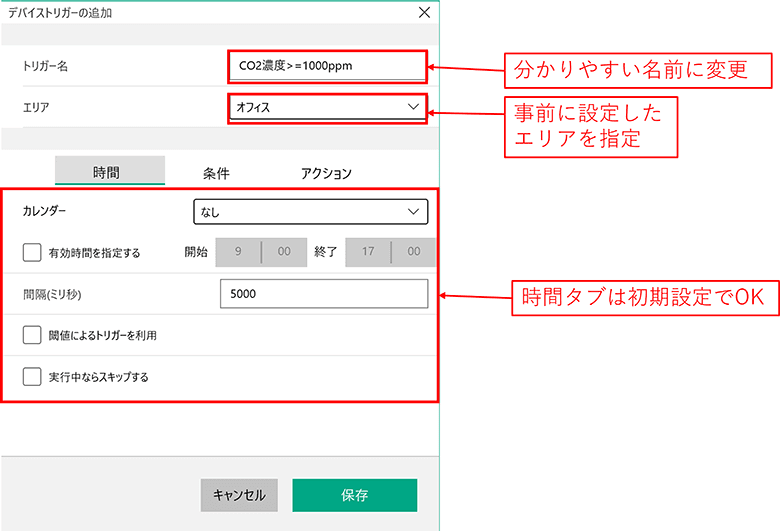Check 閾値によるトリガーを利用 checkbox
The width and height of the screenshot is (780, 531).
pyautogui.click(x=32, y=335)
